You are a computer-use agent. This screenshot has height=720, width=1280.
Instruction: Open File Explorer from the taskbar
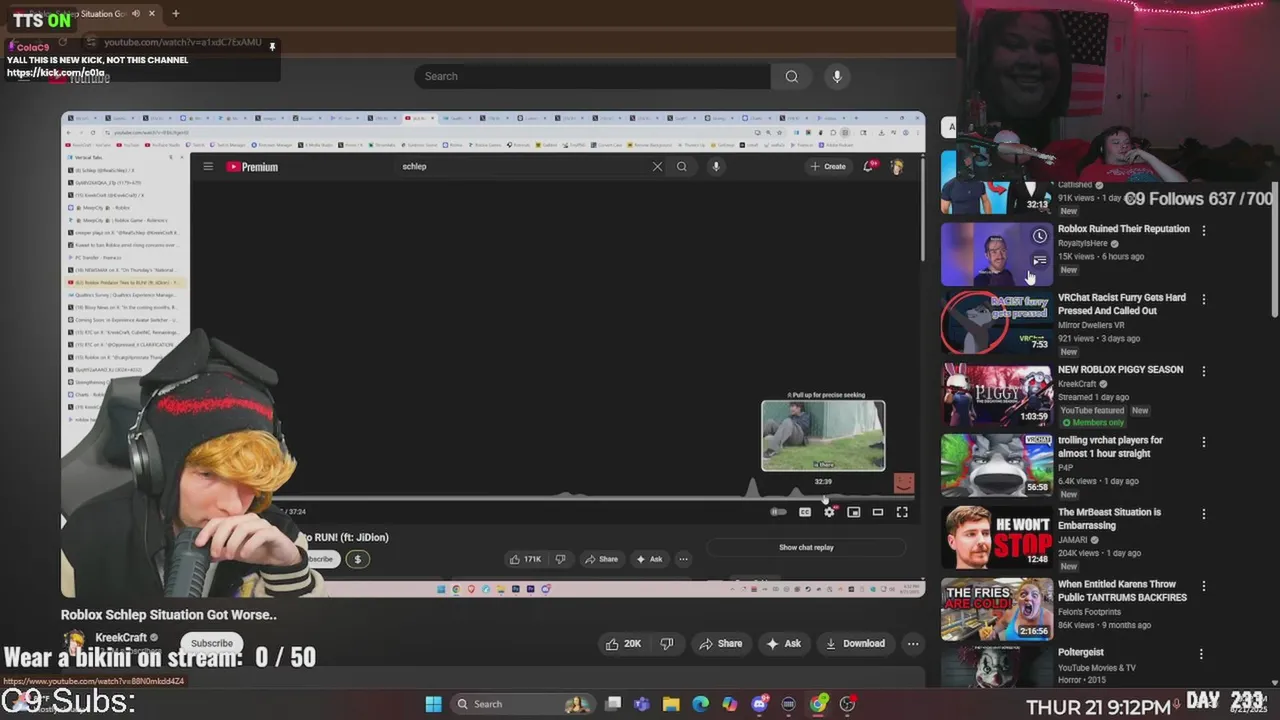tap(671, 704)
